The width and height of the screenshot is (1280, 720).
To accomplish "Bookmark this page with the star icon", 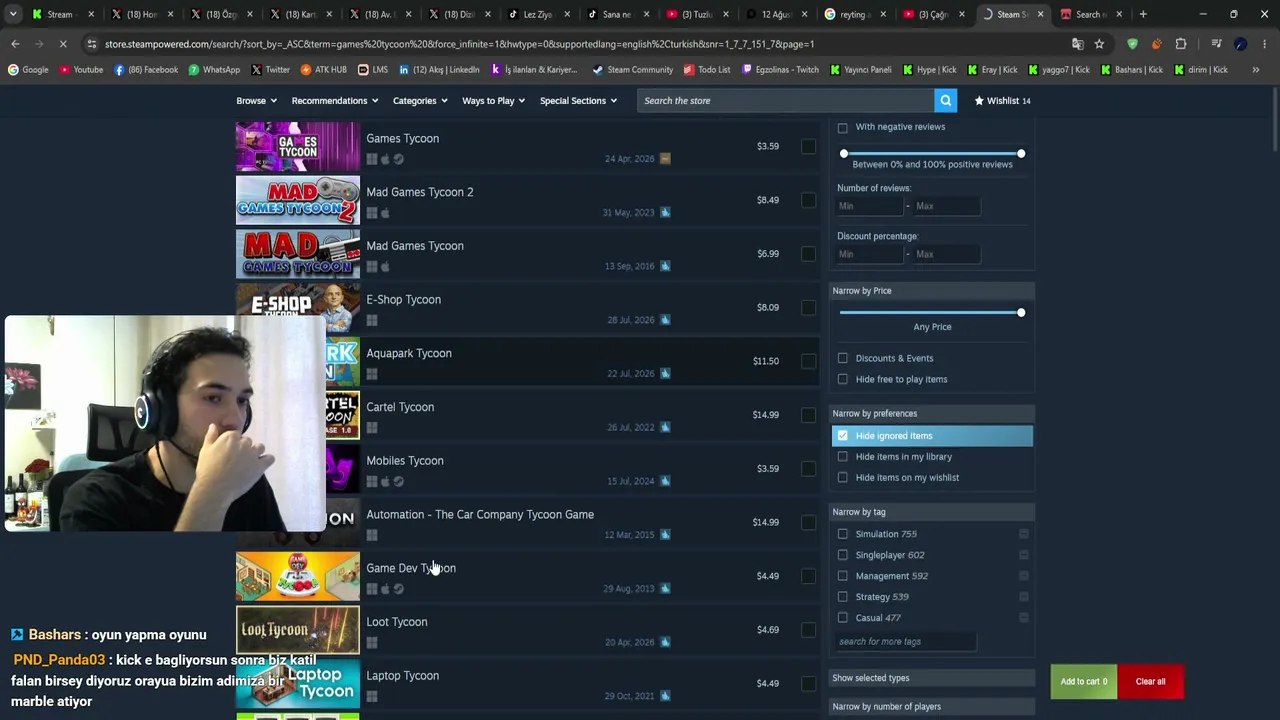I will pos(1099,44).
